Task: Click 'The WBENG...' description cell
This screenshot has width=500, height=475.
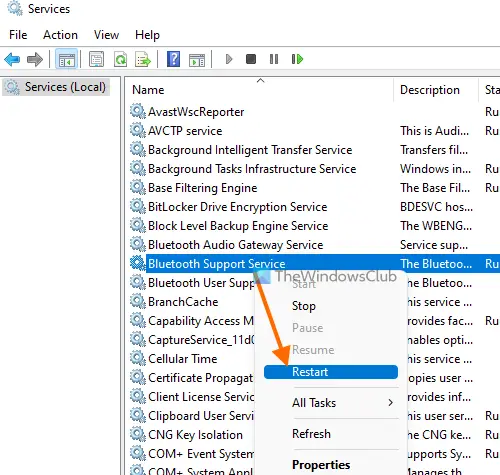Action: point(436,226)
